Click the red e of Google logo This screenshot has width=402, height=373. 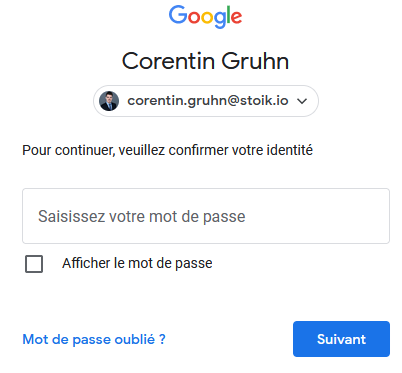point(236,17)
